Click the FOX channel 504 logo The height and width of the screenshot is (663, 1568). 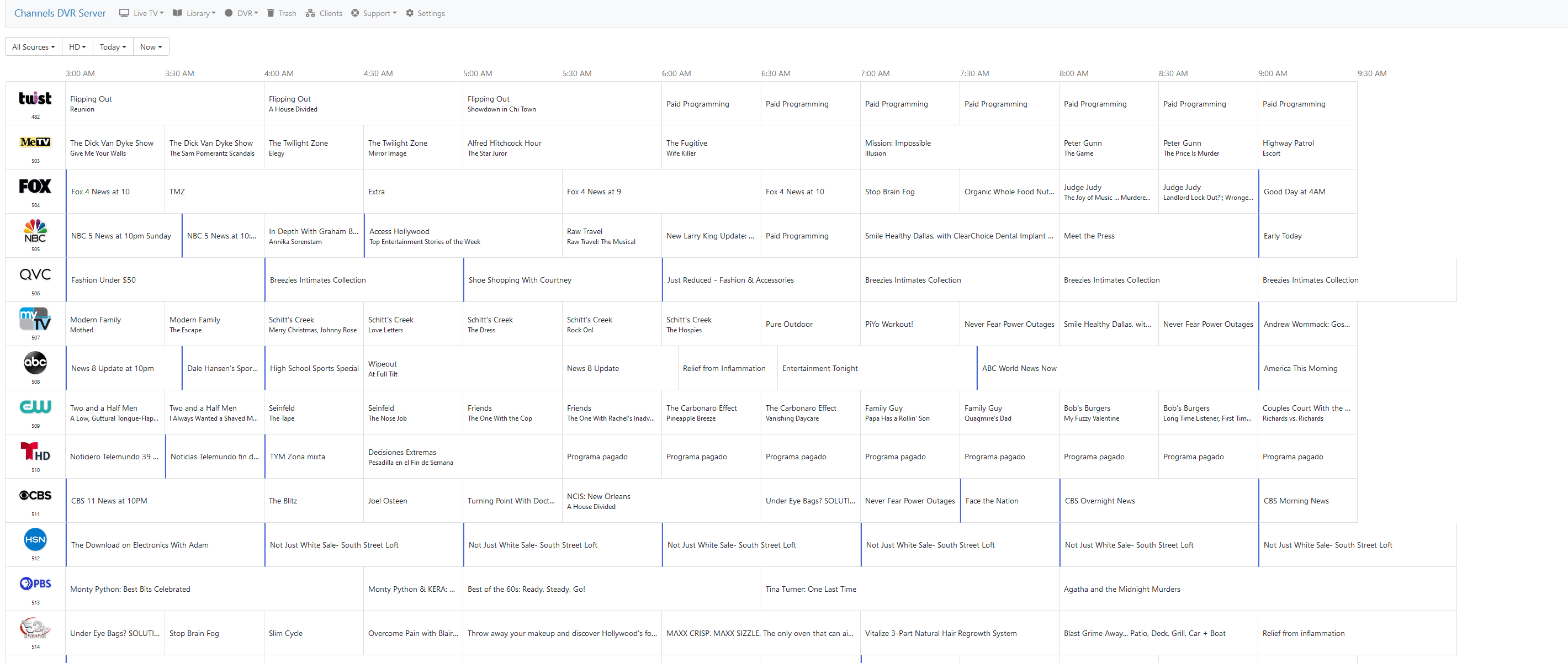(35, 186)
